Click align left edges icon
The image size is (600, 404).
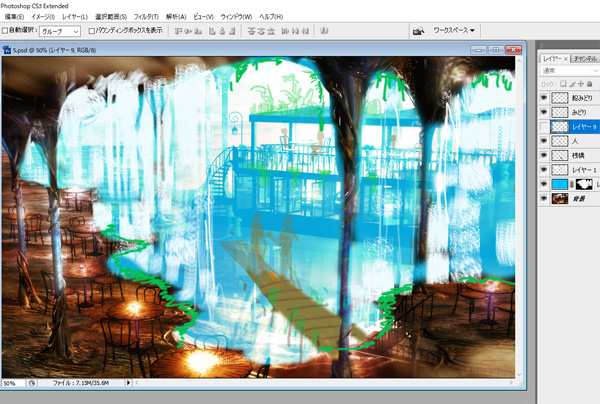[212, 31]
